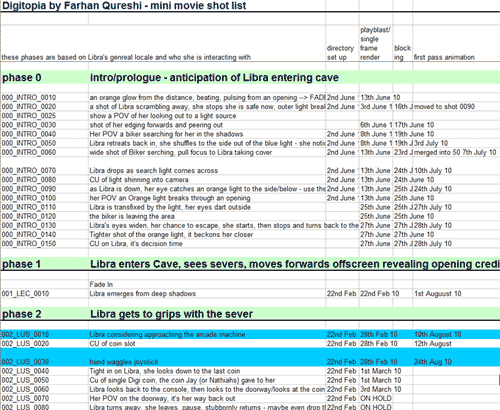Click description 'shot of her edging forwards and peering out'
The width and height of the screenshot is (500, 410).
pyautogui.click(x=156, y=125)
